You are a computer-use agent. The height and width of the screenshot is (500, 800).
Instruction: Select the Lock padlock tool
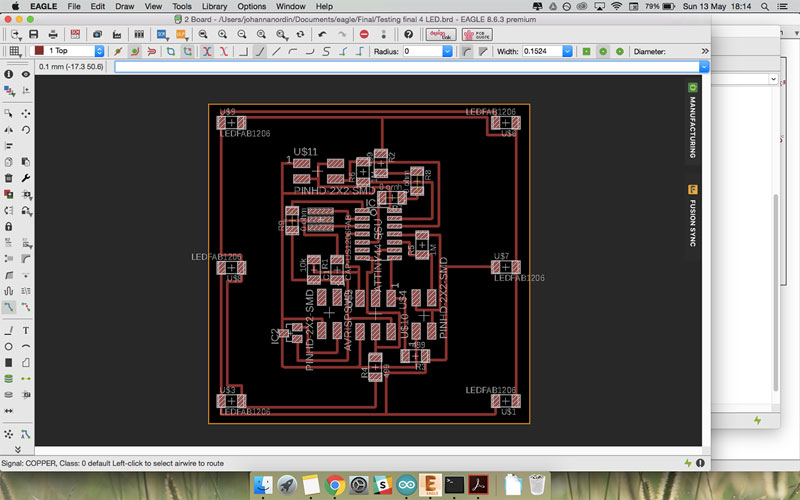tap(9, 227)
